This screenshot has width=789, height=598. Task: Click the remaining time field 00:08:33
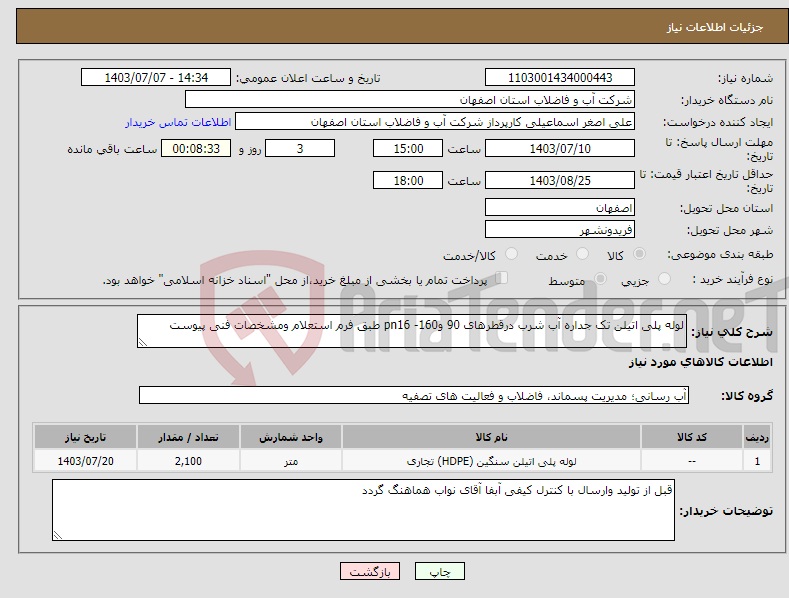[x=196, y=148]
